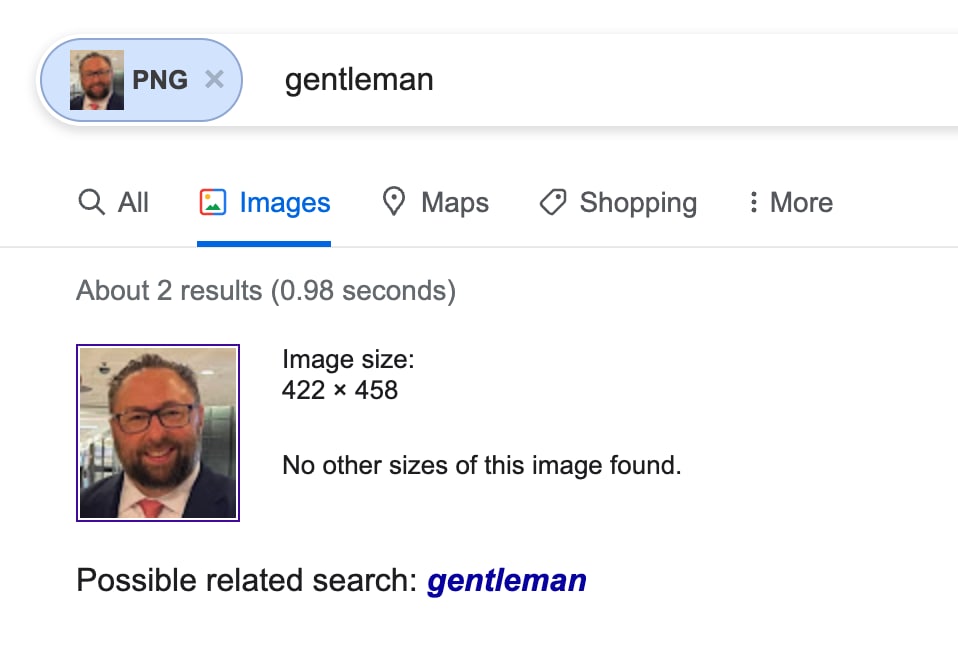Focus the search field containing "gentleman"

(x=611, y=80)
